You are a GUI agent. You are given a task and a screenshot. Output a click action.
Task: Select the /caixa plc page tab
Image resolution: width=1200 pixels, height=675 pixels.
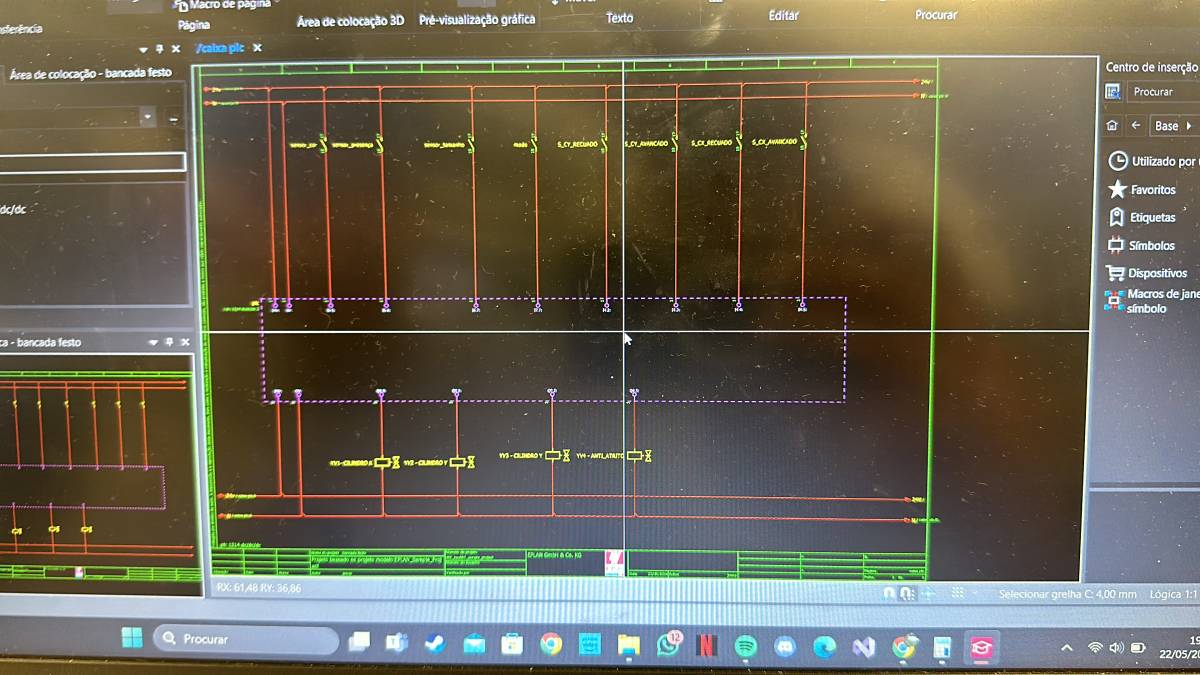coord(220,48)
